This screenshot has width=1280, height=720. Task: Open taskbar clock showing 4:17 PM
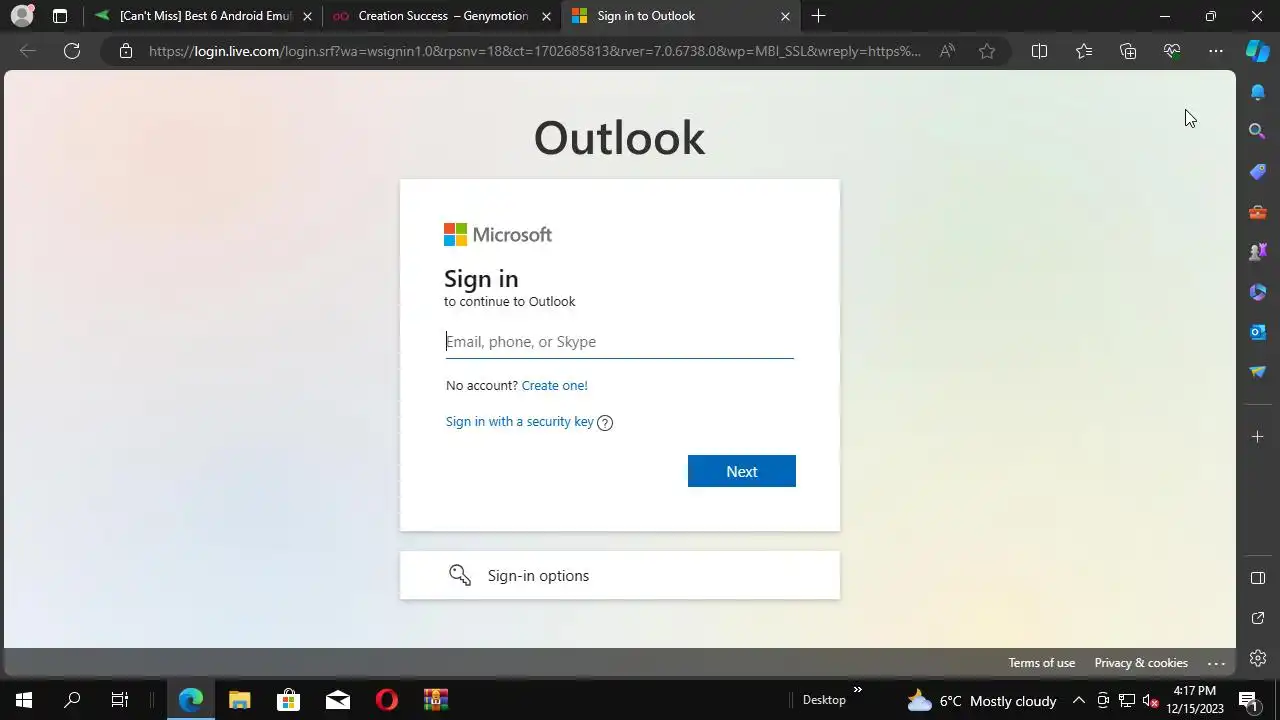pos(1195,700)
